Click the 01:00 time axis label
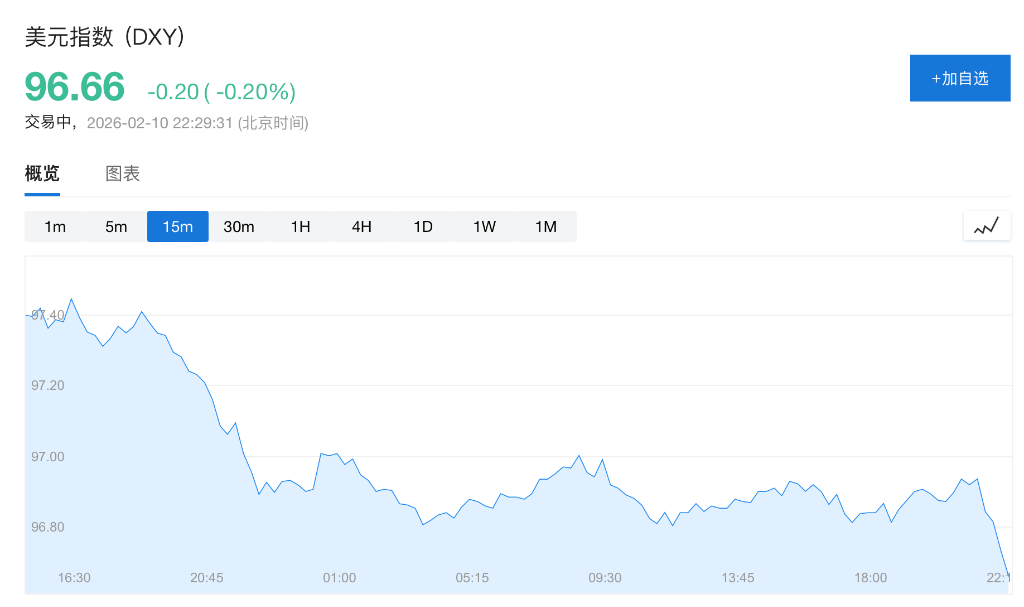 coord(339,578)
